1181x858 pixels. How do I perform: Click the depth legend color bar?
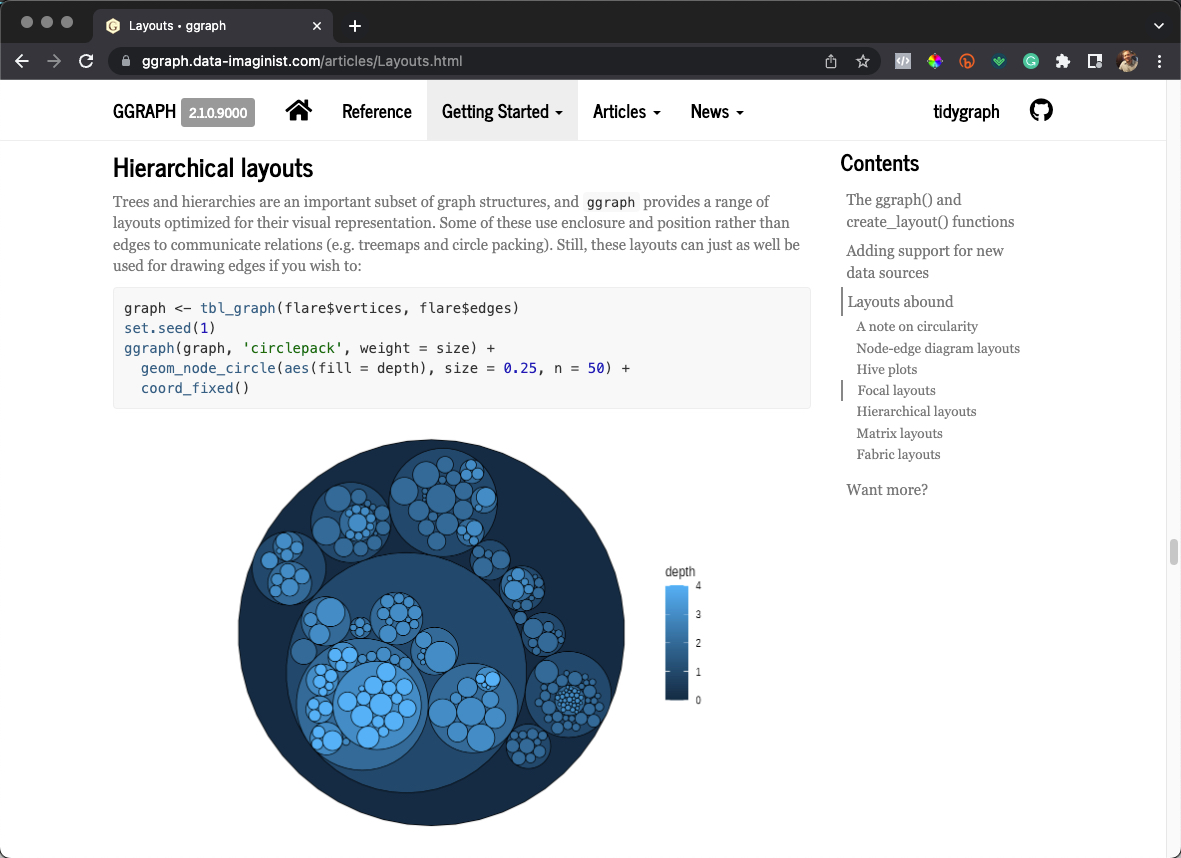point(676,643)
